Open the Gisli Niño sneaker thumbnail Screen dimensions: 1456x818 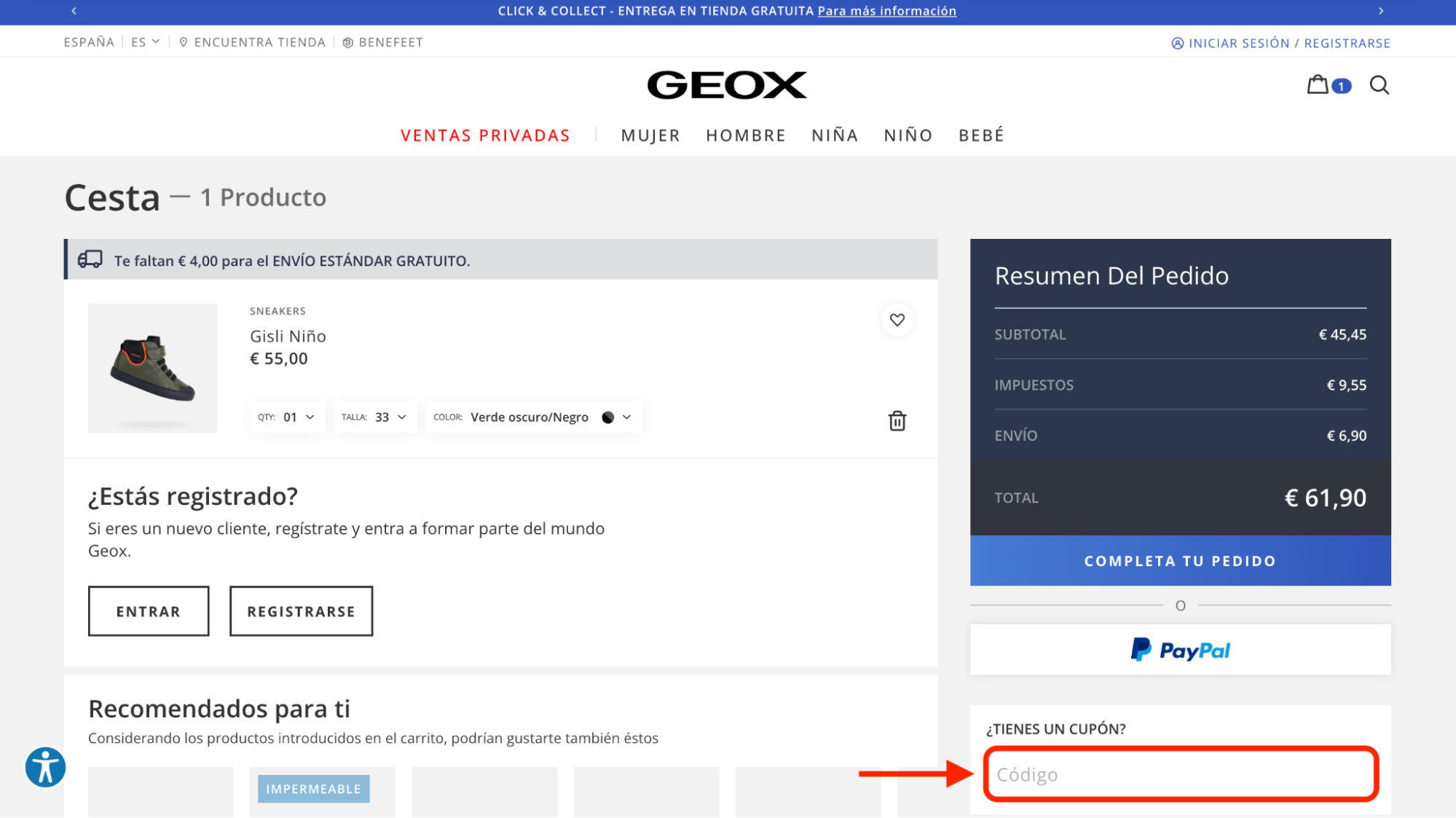coord(153,369)
